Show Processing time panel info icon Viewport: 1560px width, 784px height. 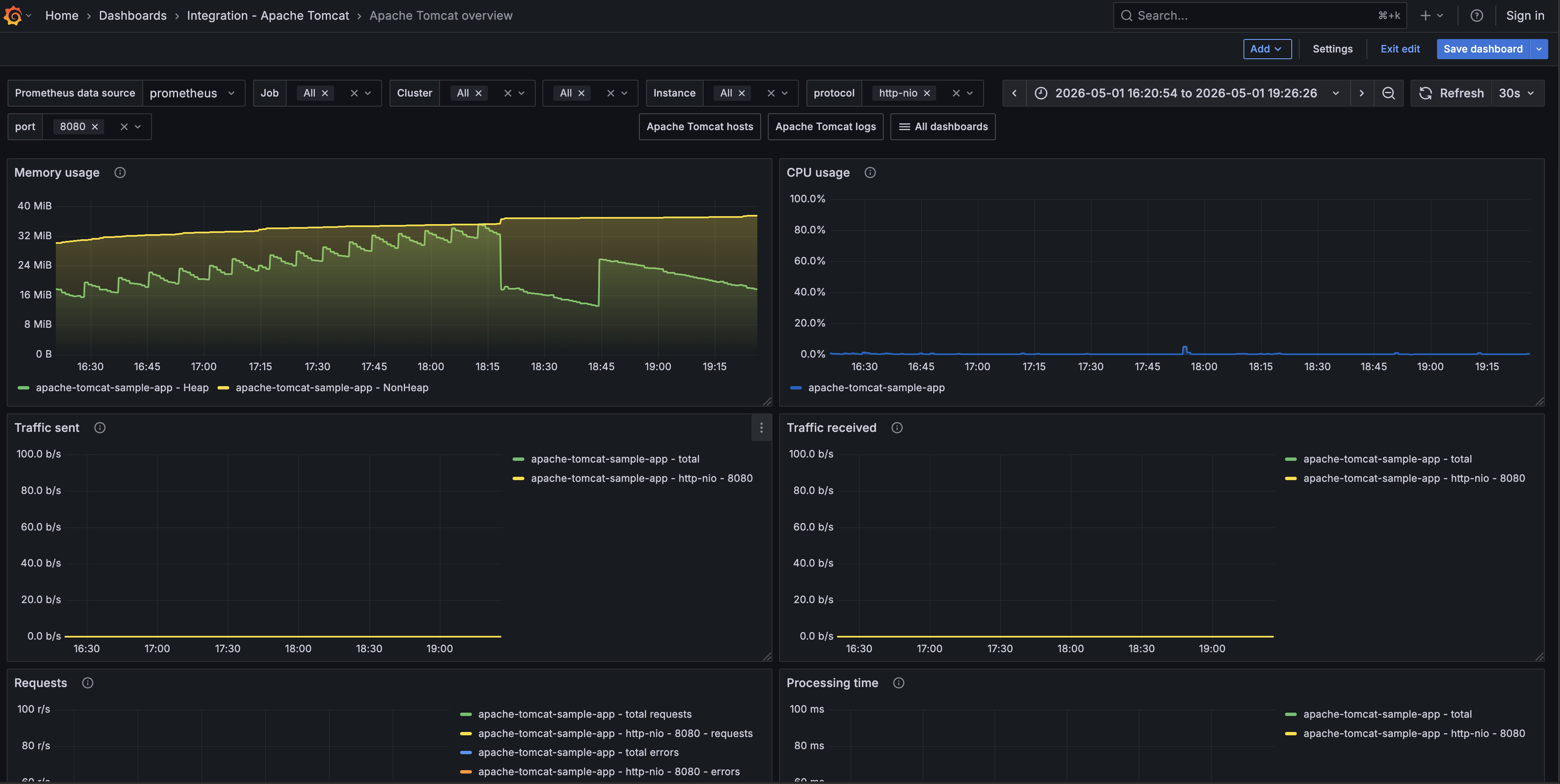[899, 683]
